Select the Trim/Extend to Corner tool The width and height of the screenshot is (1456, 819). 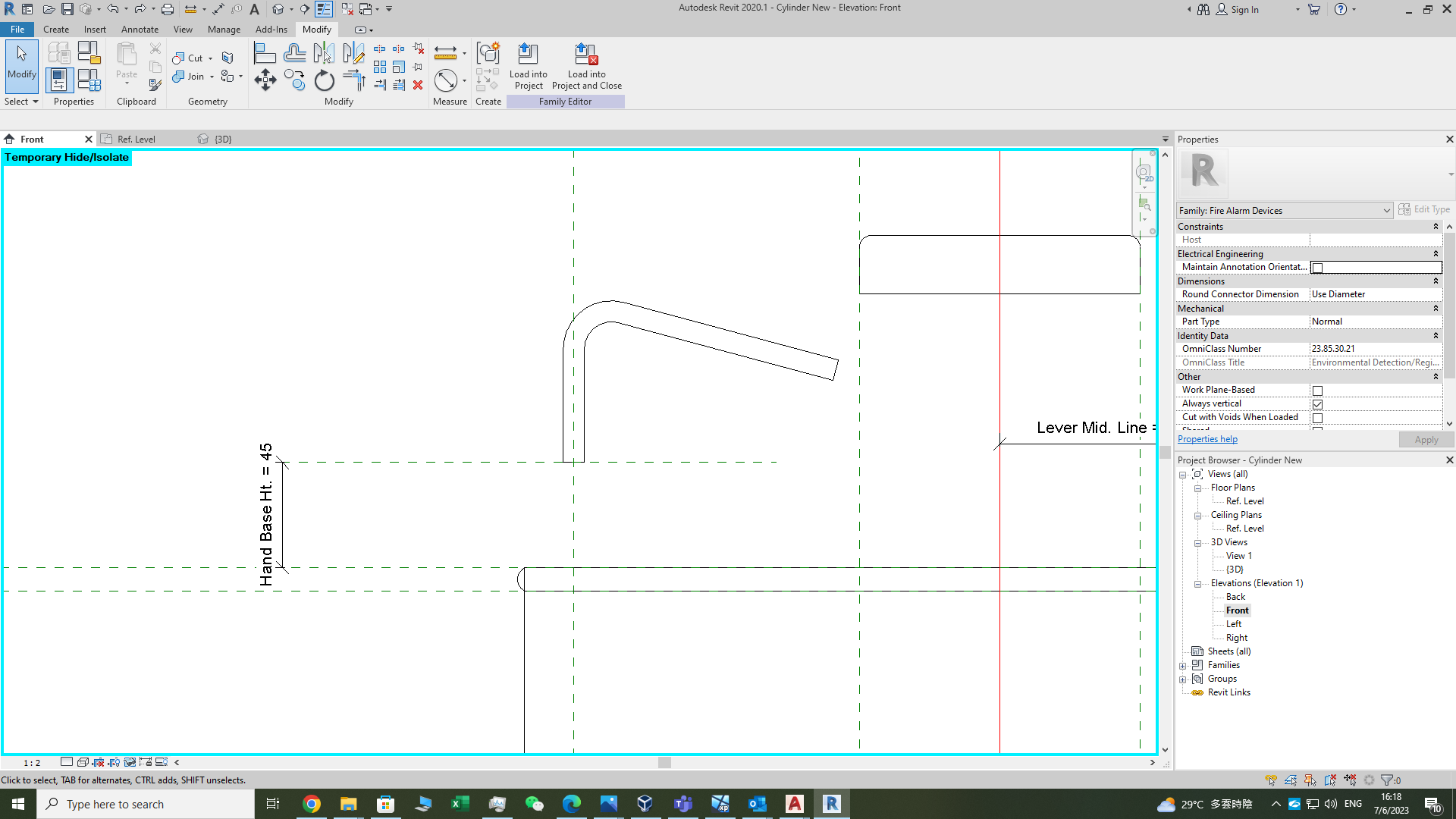[353, 80]
